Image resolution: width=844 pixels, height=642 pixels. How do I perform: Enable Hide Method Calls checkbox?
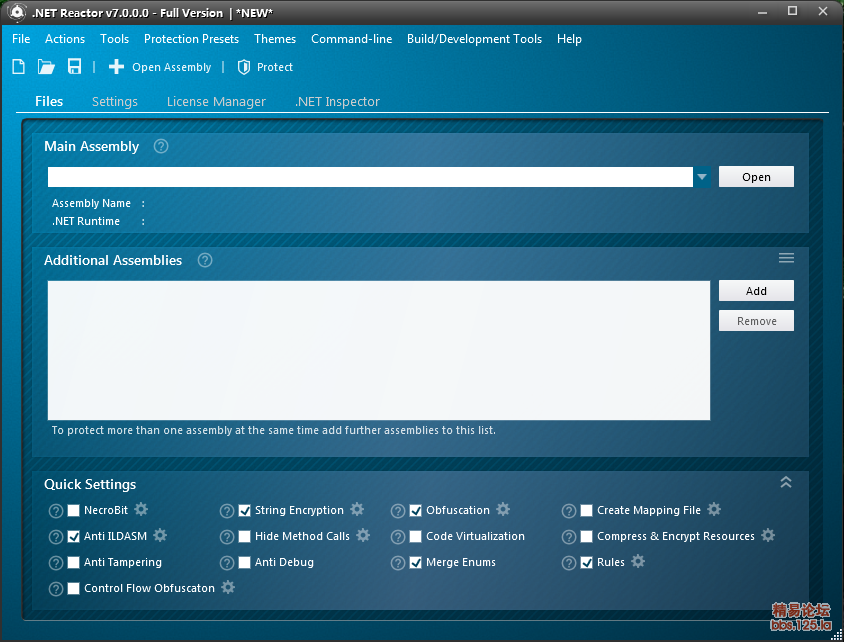coord(244,536)
